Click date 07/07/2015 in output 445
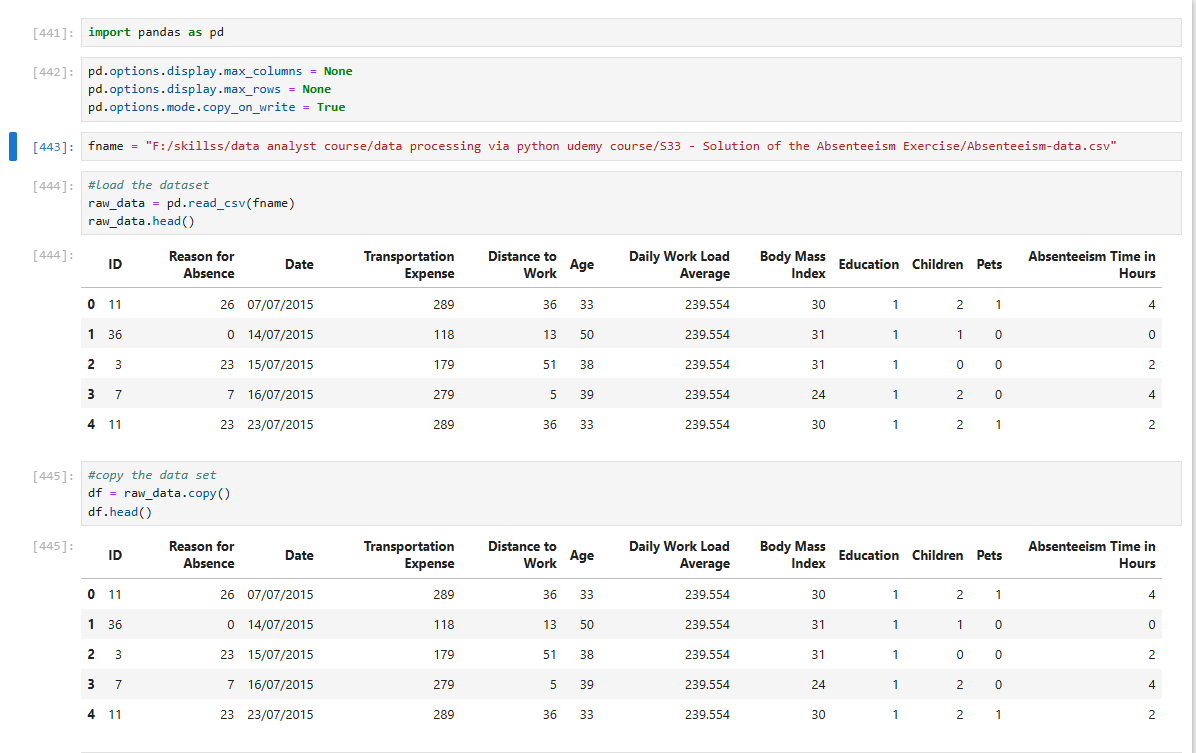The height and width of the screenshot is (753, 1196). [x=280, y=594]
